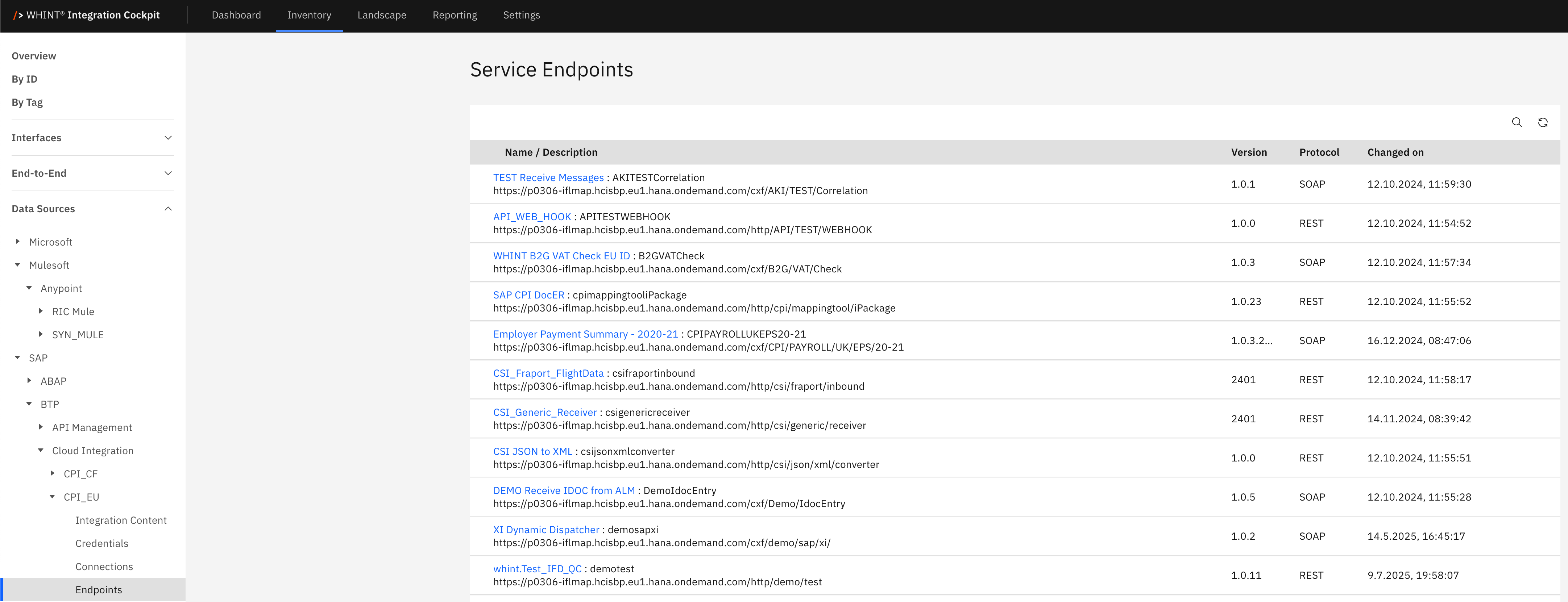
Task: Open the Dashboard tab
Action: click(236, 15)
